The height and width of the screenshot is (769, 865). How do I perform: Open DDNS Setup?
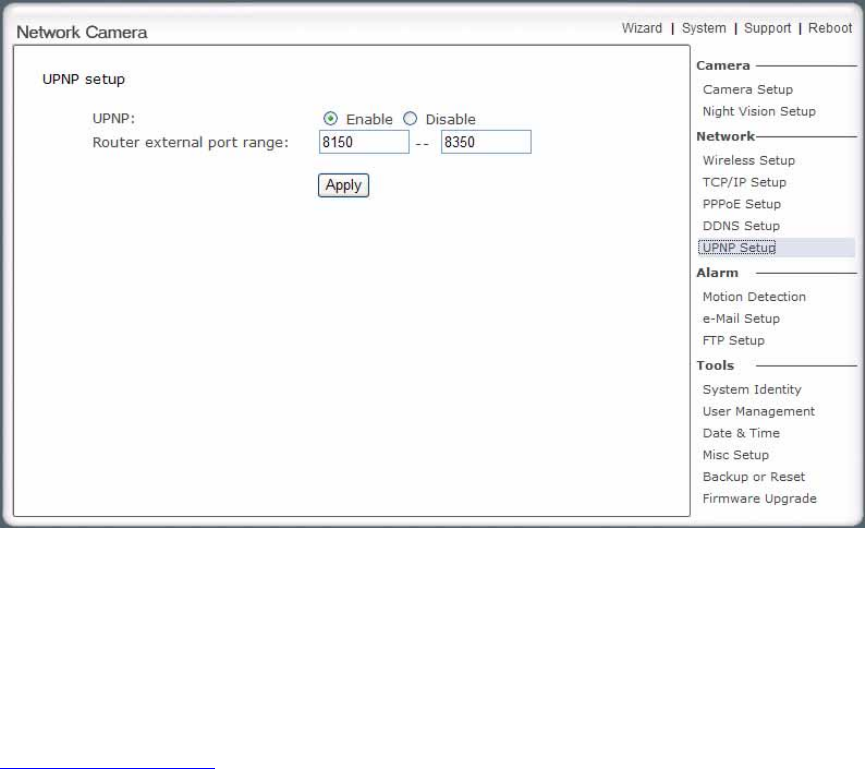(741, 226)
